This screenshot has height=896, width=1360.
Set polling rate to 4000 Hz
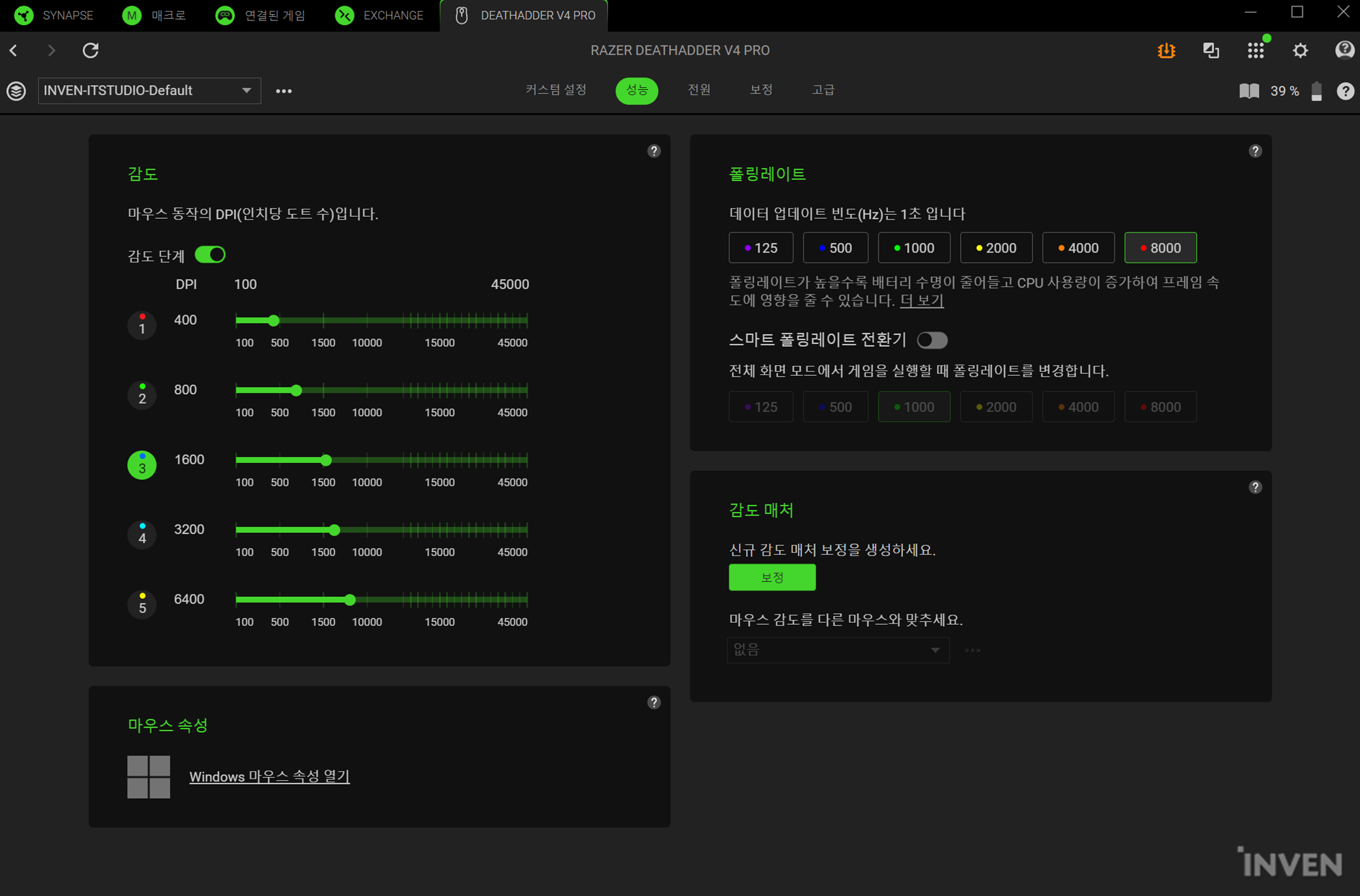tap(1078, 247)
